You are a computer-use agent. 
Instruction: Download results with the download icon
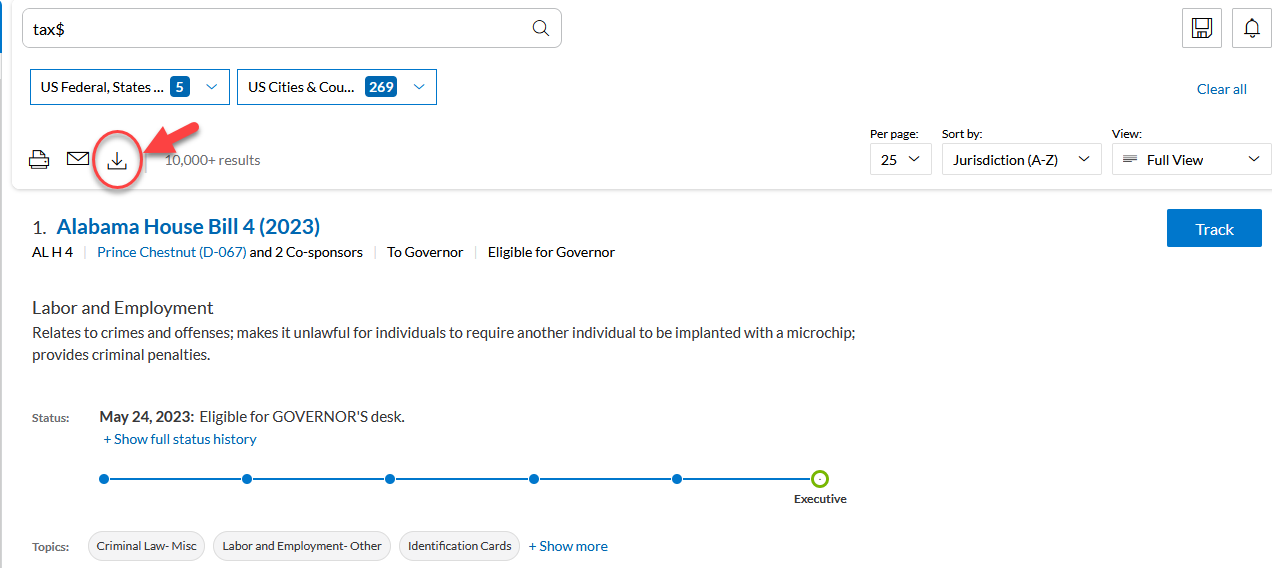click(x=117, y=160)
